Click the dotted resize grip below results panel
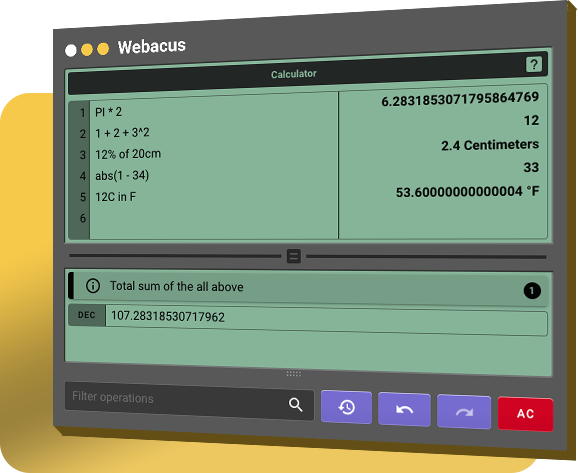 click(x=294, y=374)
